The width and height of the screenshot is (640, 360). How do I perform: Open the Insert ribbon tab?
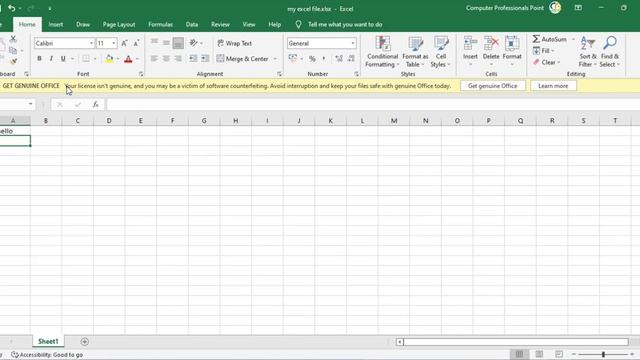(x=56, y=24)
